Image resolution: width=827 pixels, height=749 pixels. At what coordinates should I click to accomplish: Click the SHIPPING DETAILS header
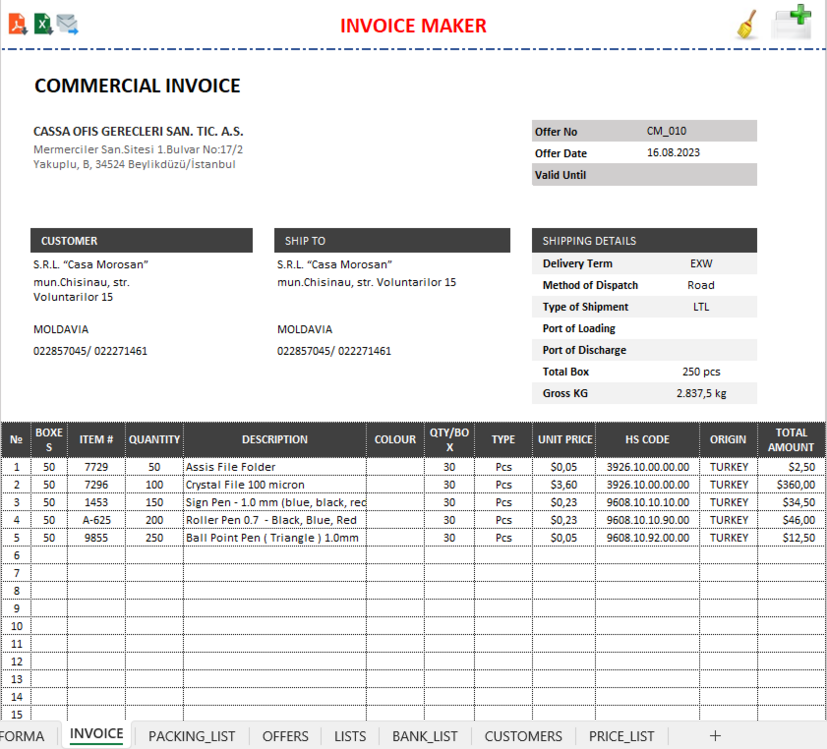(644, 241)
